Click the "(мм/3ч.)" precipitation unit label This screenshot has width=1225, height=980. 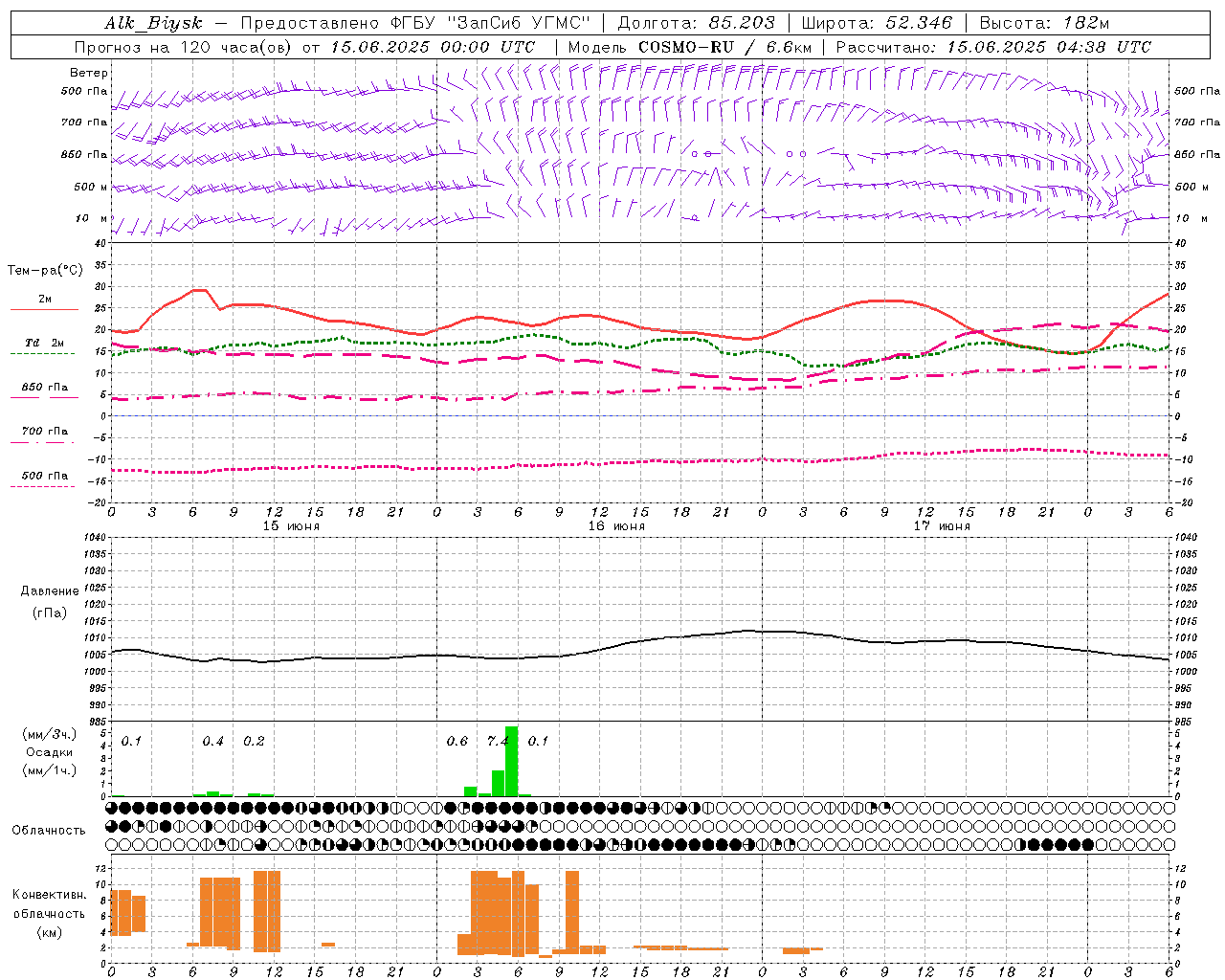click(50, 734)
